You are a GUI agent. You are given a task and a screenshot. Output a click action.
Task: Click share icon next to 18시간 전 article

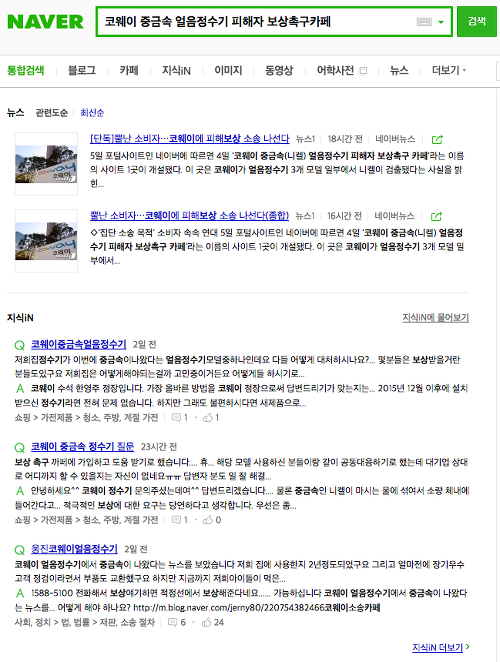(x=437, y=139)
